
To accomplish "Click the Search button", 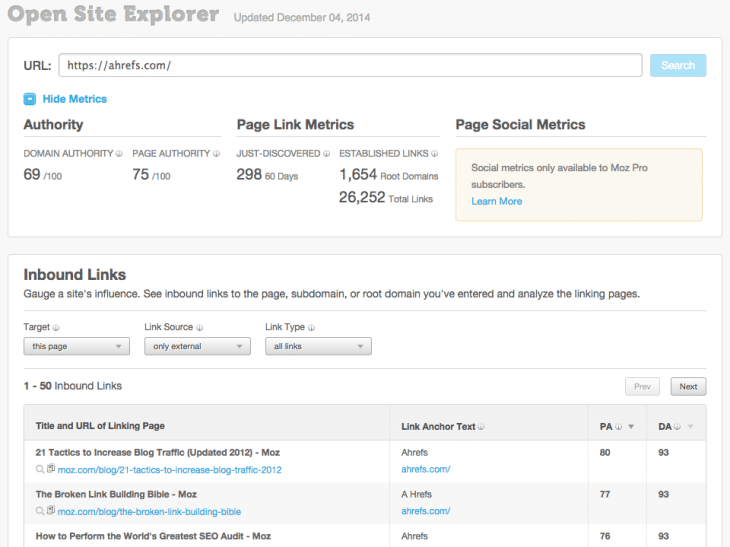I will coord(678,65).
